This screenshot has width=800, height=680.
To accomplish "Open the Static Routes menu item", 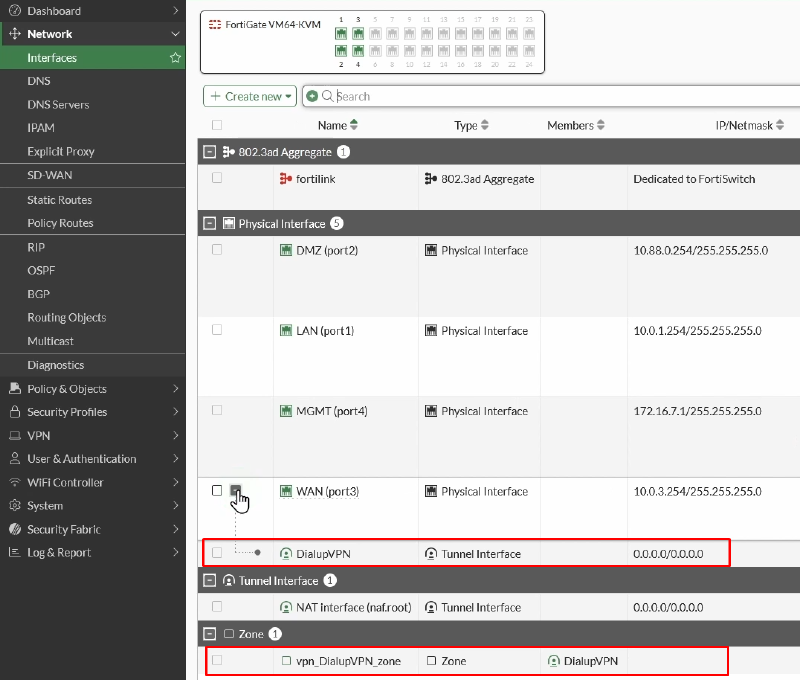I will (59, 200).
